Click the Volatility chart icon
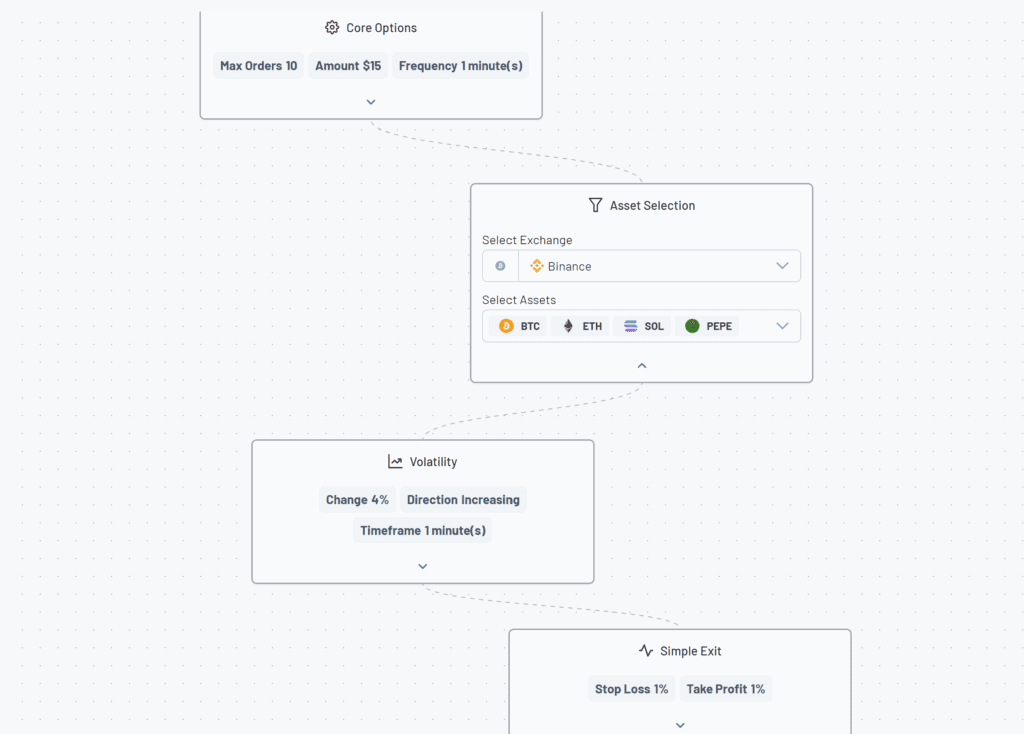 [x=395, y=462]
